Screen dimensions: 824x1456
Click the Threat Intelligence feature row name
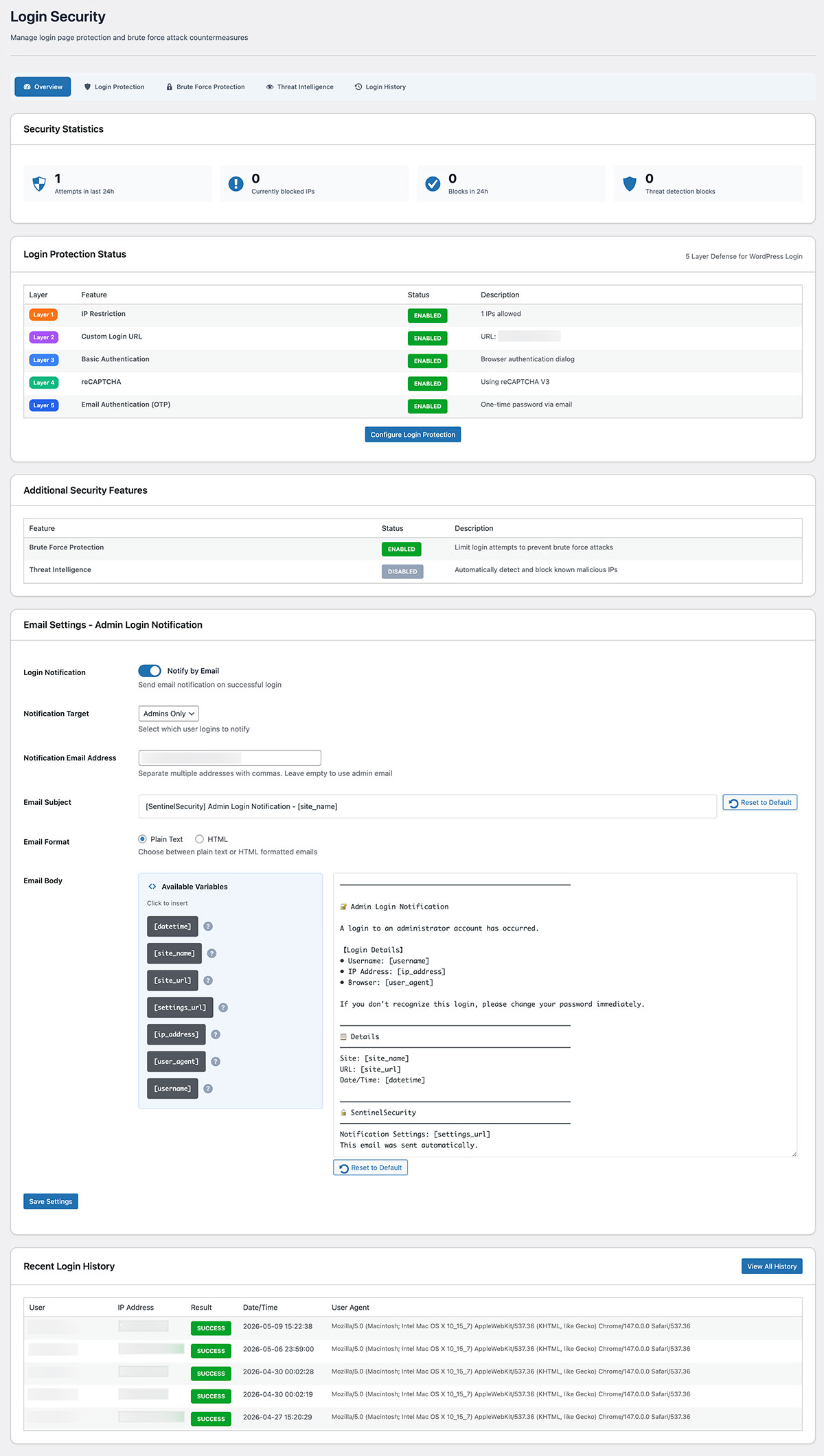(x=60, y=569)
